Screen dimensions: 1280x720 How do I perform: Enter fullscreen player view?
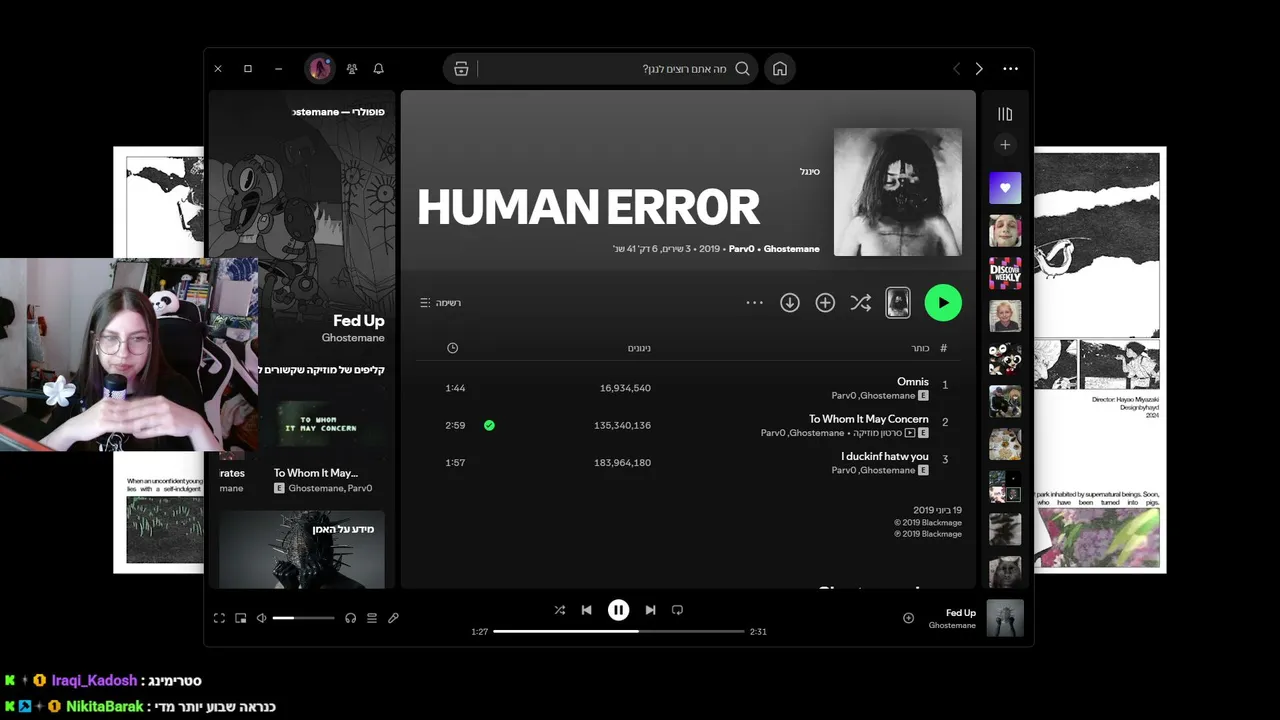219,618
